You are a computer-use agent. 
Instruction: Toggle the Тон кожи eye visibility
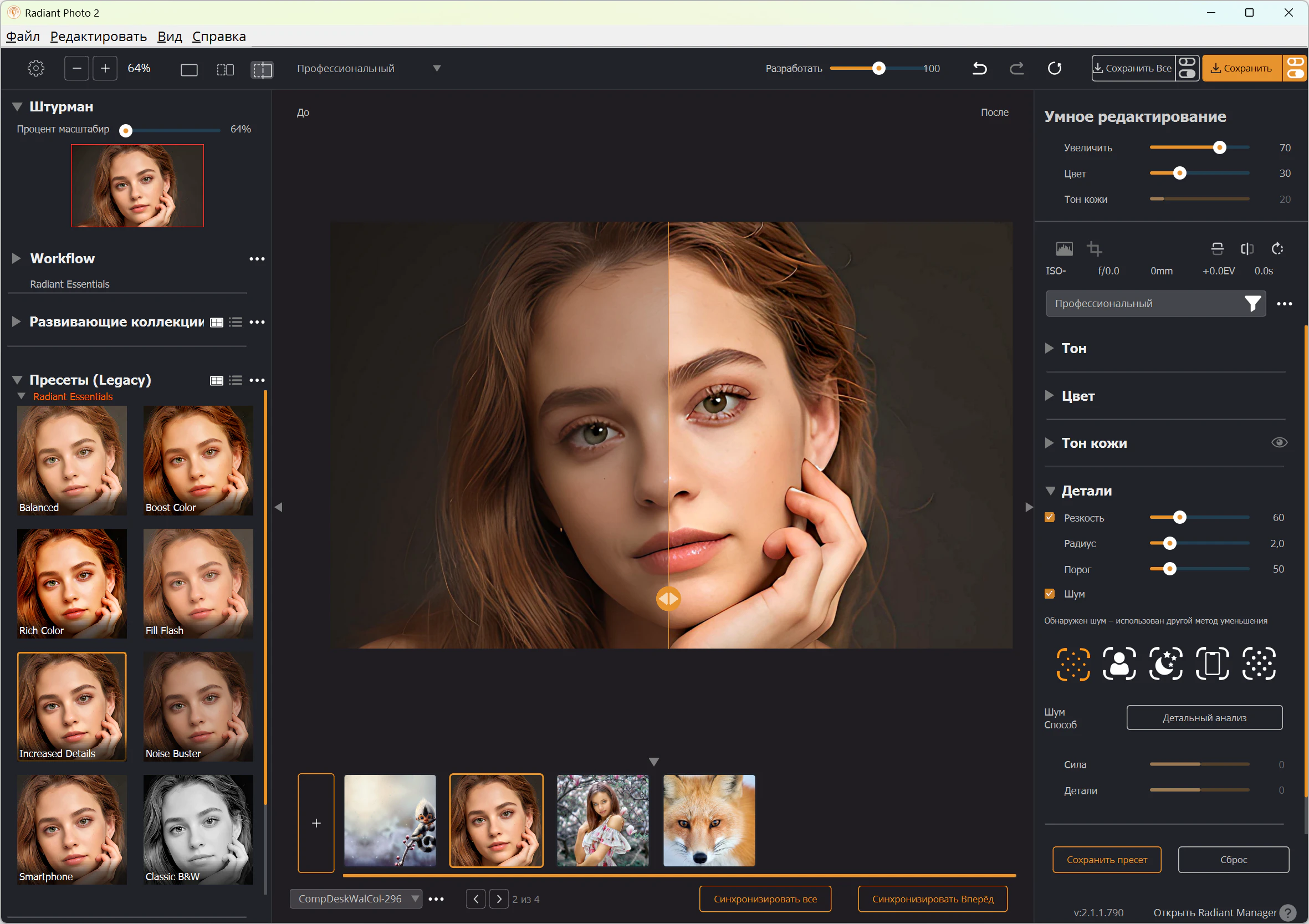(x=1279, y=443)
